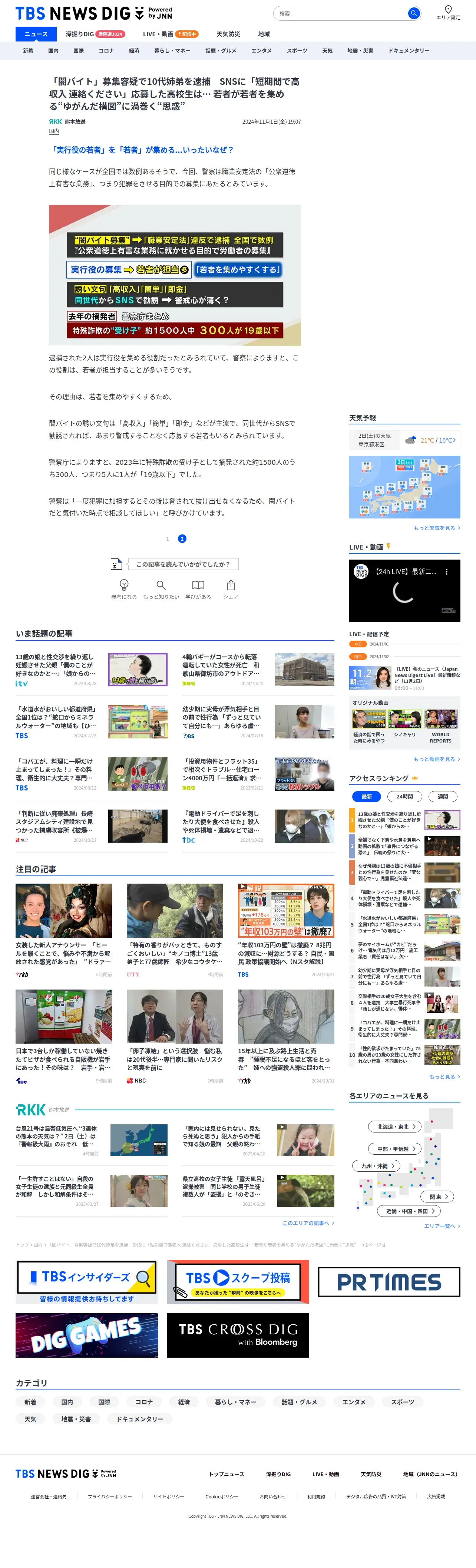This screenshot has width=476, height=1568.
Task: Open the Japan weather map thumbnail
Action: (x=404, y=488)
